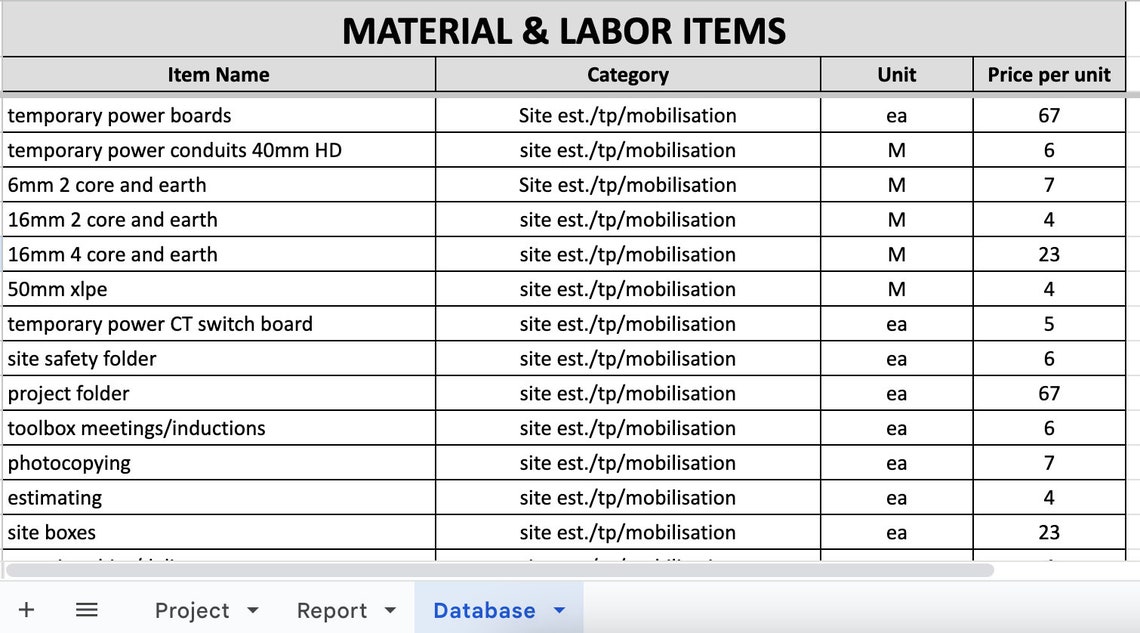
Task: Switch to the Report sheet tab
Action: (x=333, y=610)
